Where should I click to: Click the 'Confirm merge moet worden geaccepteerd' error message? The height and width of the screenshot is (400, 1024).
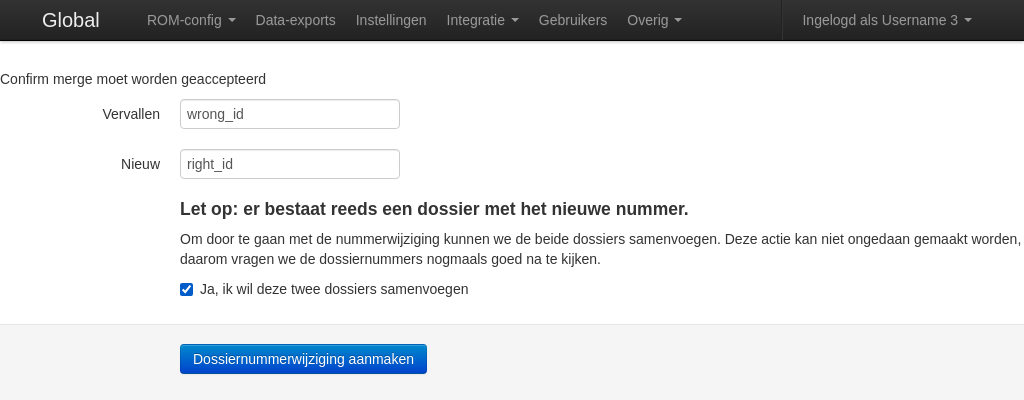133,78
